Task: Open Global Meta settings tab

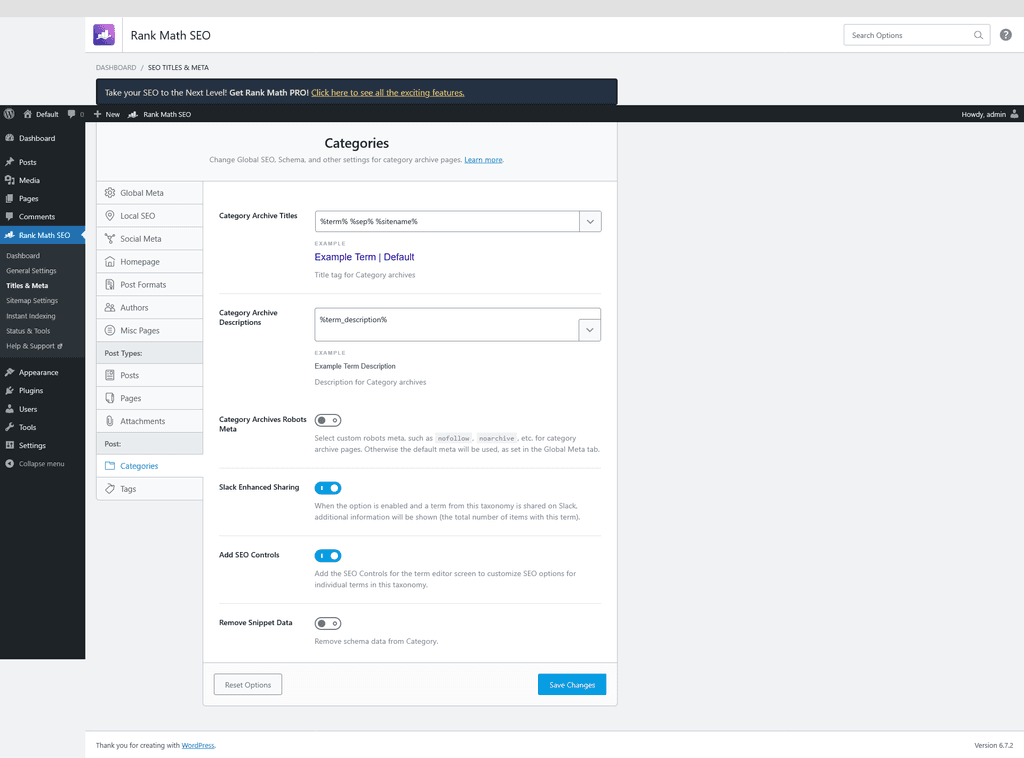Action: 150,193
